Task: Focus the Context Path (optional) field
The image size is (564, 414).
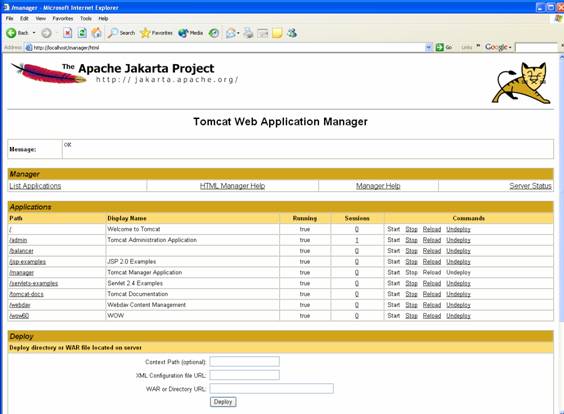Action: [245, 361]
